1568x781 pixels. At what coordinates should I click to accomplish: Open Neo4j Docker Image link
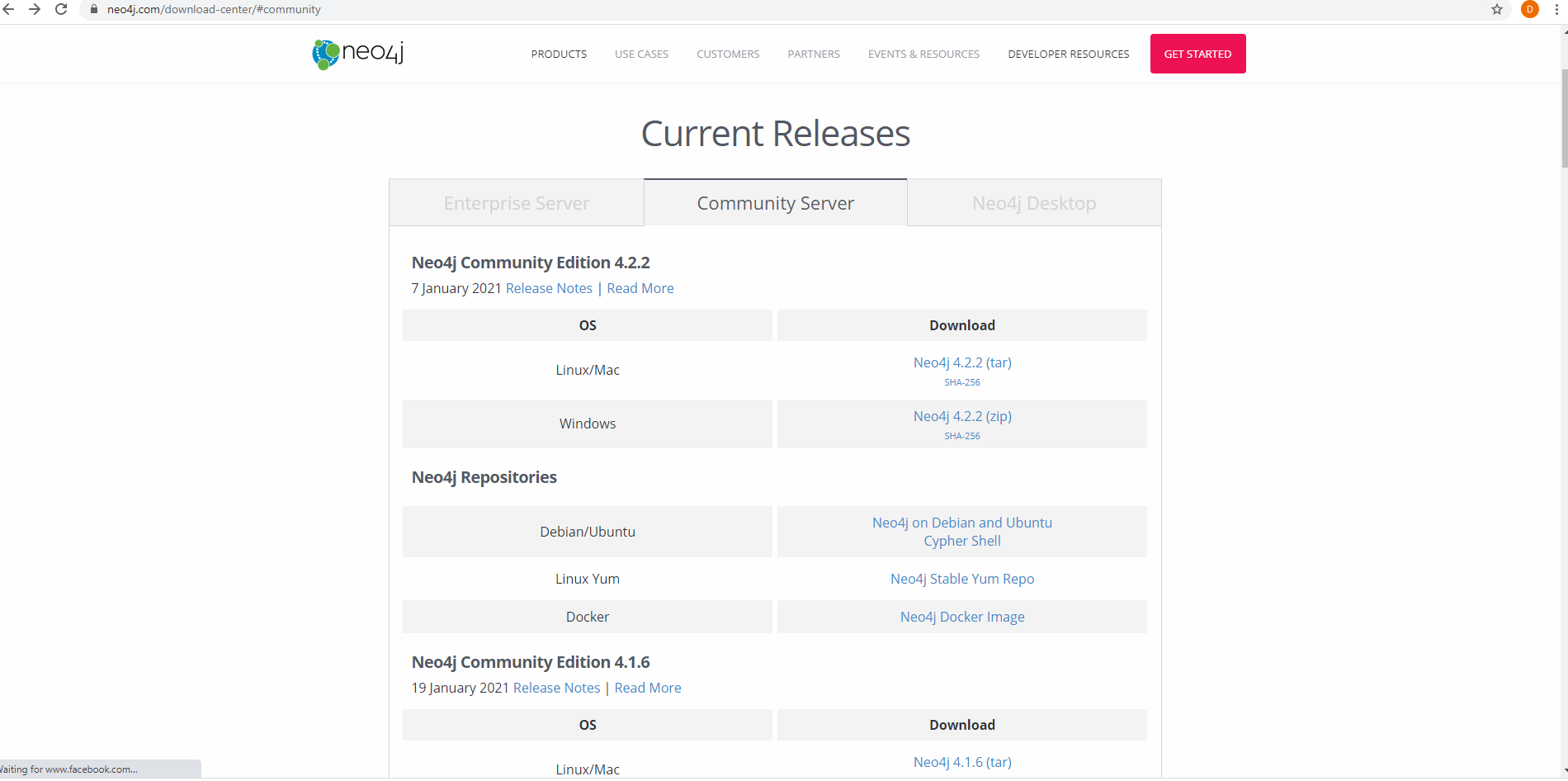click(x=962, y=617)
